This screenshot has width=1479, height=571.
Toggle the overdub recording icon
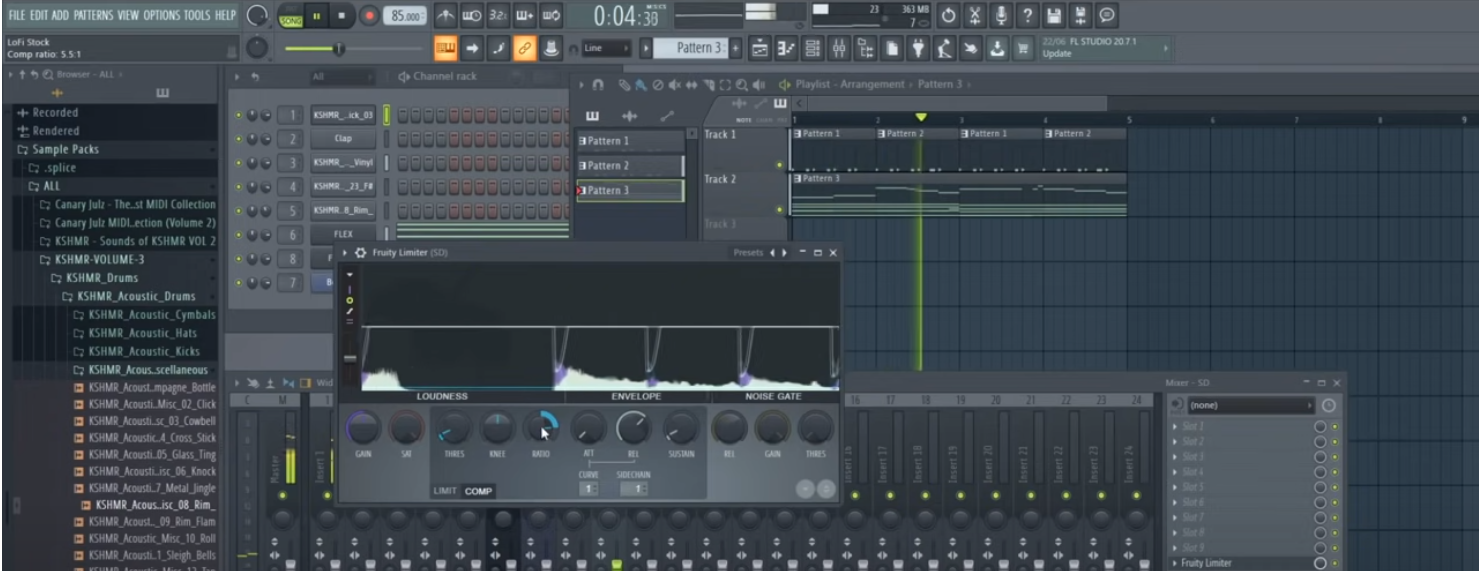click(525, 16)
